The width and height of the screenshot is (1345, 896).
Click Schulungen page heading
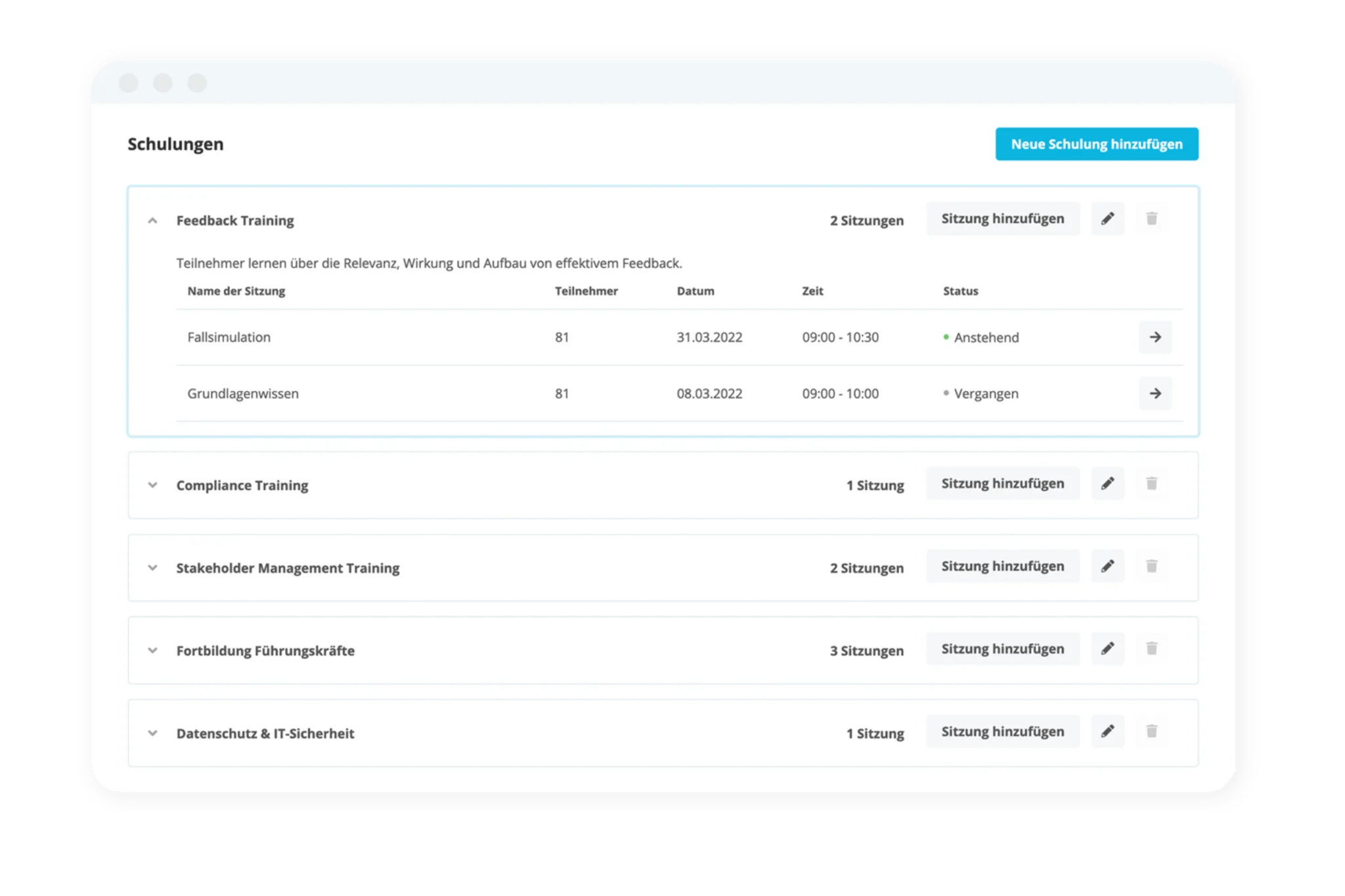point(175,144)
